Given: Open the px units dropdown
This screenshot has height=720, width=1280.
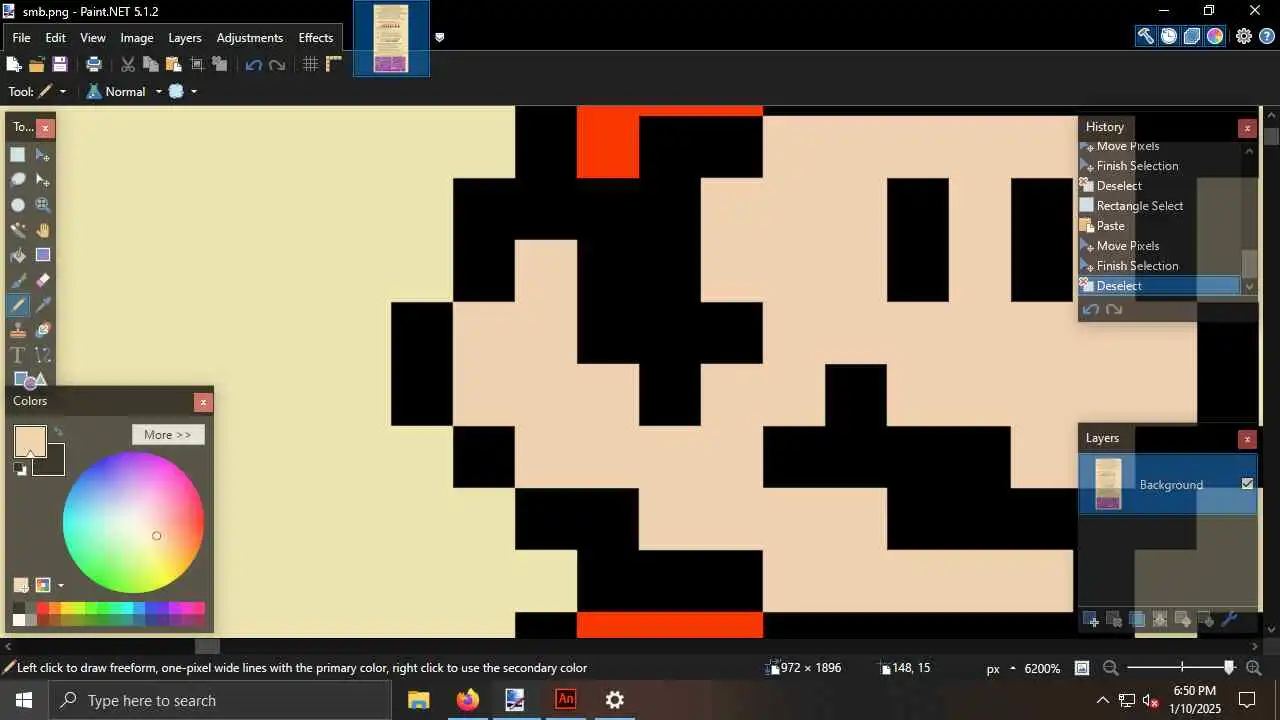Looking at the screenshot, I should (x=1002, y=668).
